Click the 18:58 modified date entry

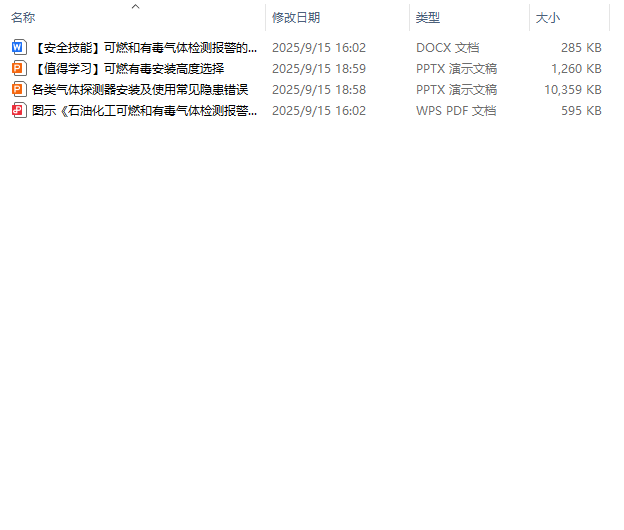coord(319,89)
